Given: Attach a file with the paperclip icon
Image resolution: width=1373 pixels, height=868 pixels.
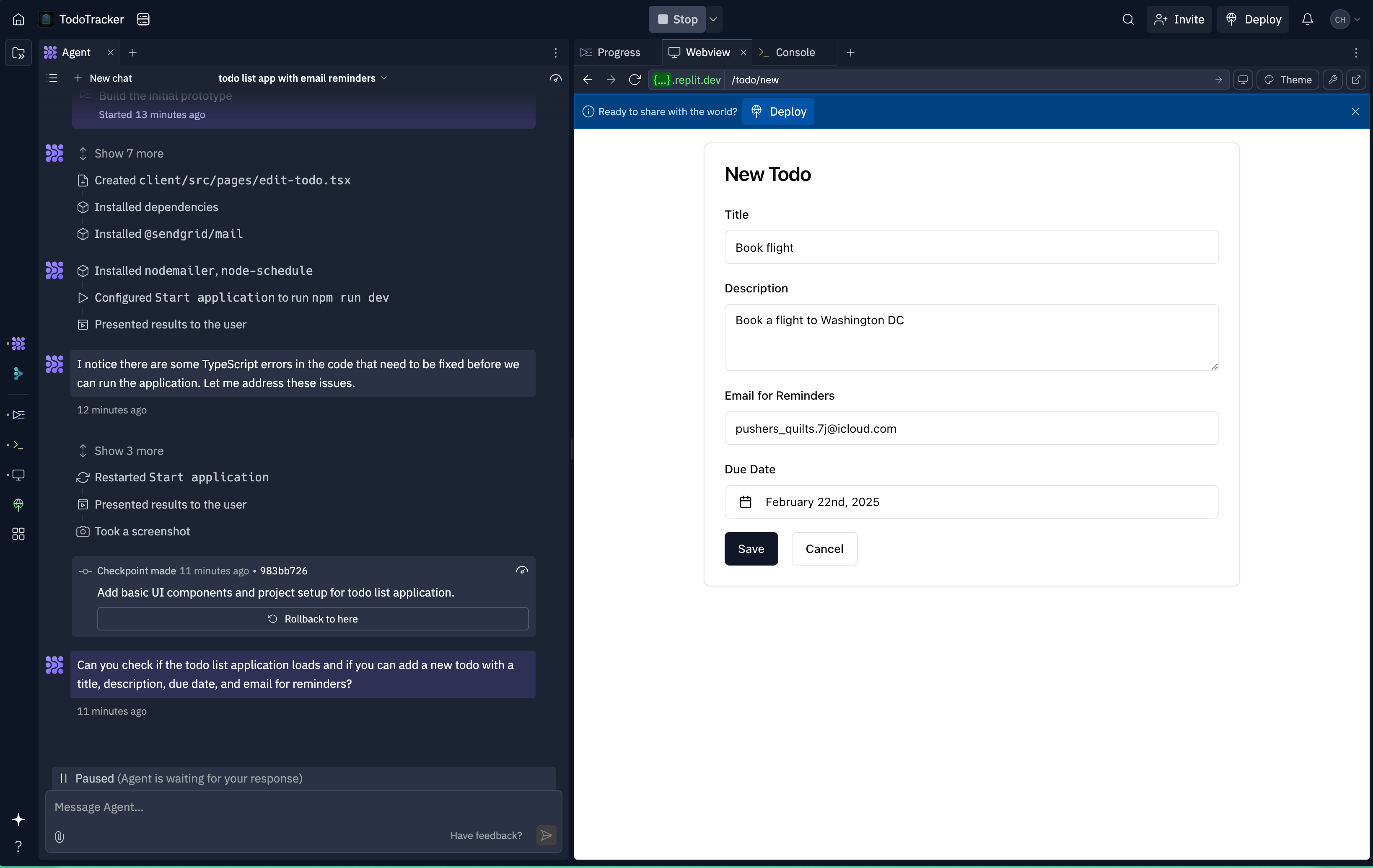Looking at the screenshot, I should [59, 836].
